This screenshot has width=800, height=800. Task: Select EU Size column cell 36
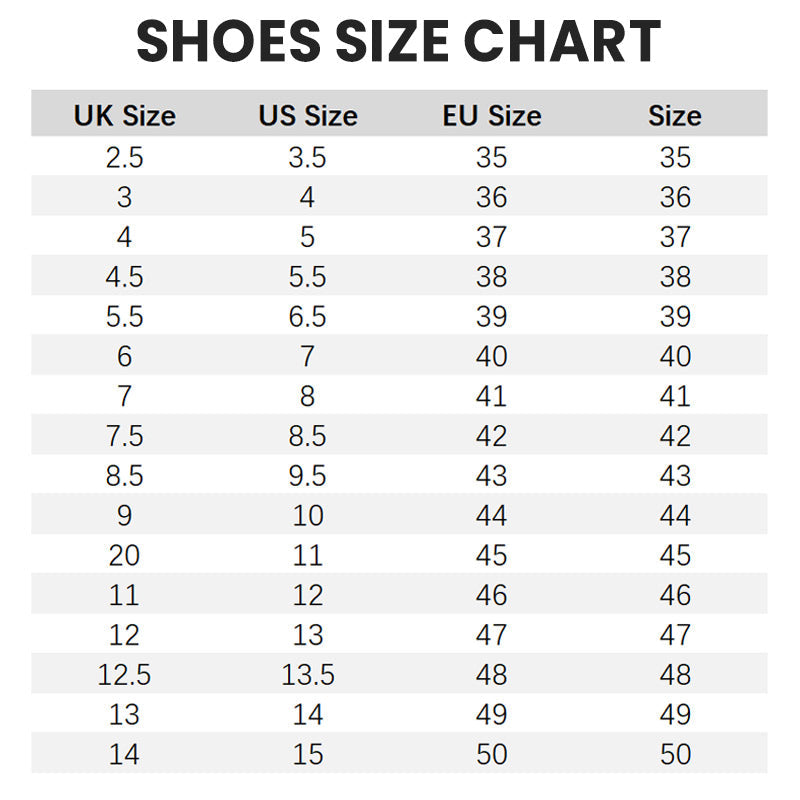pyautogui.click(x=491, y=197)
